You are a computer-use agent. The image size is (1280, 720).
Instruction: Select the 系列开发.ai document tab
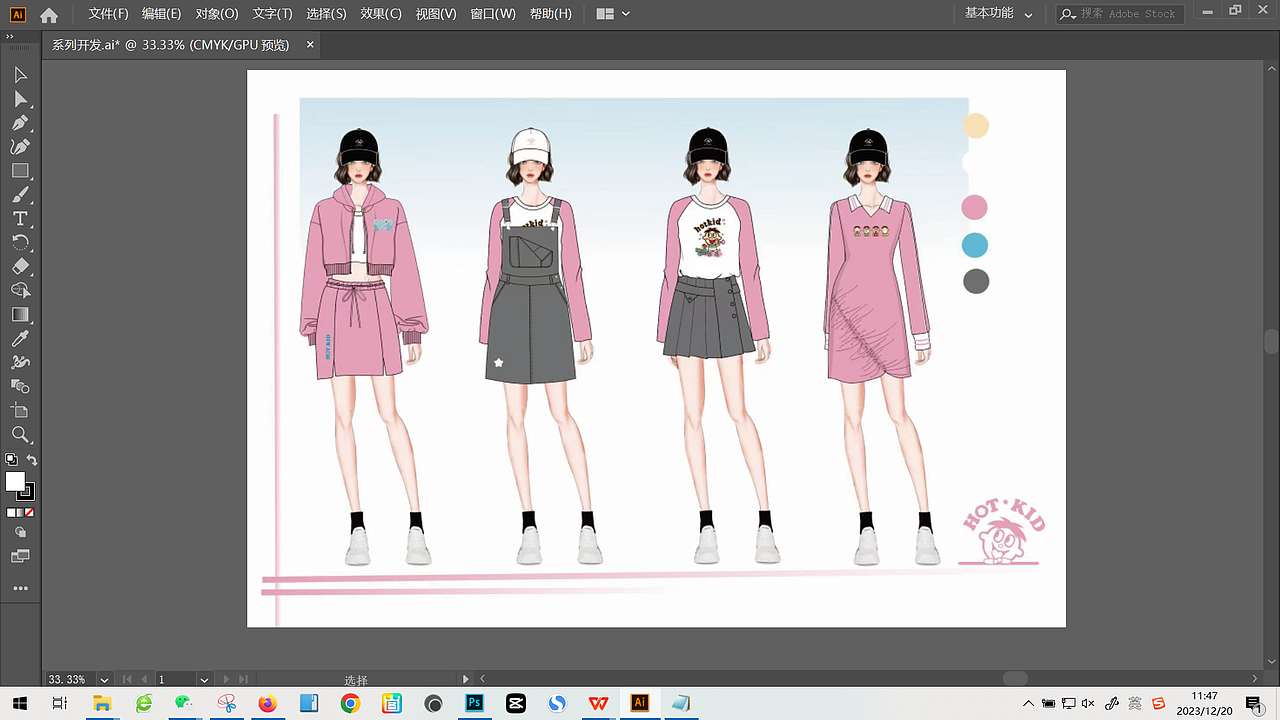click(170, 45)
